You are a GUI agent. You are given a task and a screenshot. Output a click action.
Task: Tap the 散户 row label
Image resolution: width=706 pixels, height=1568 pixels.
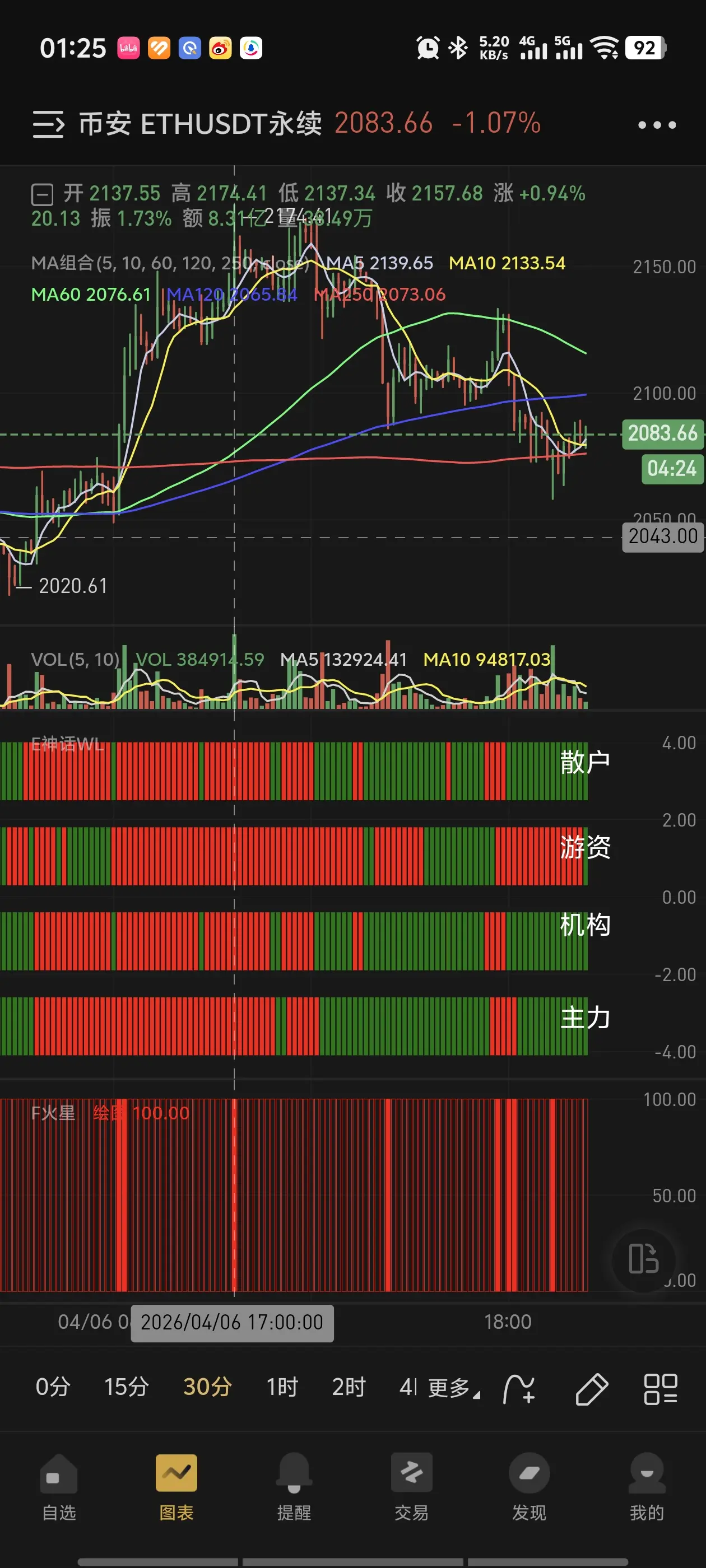coord(585,763)
